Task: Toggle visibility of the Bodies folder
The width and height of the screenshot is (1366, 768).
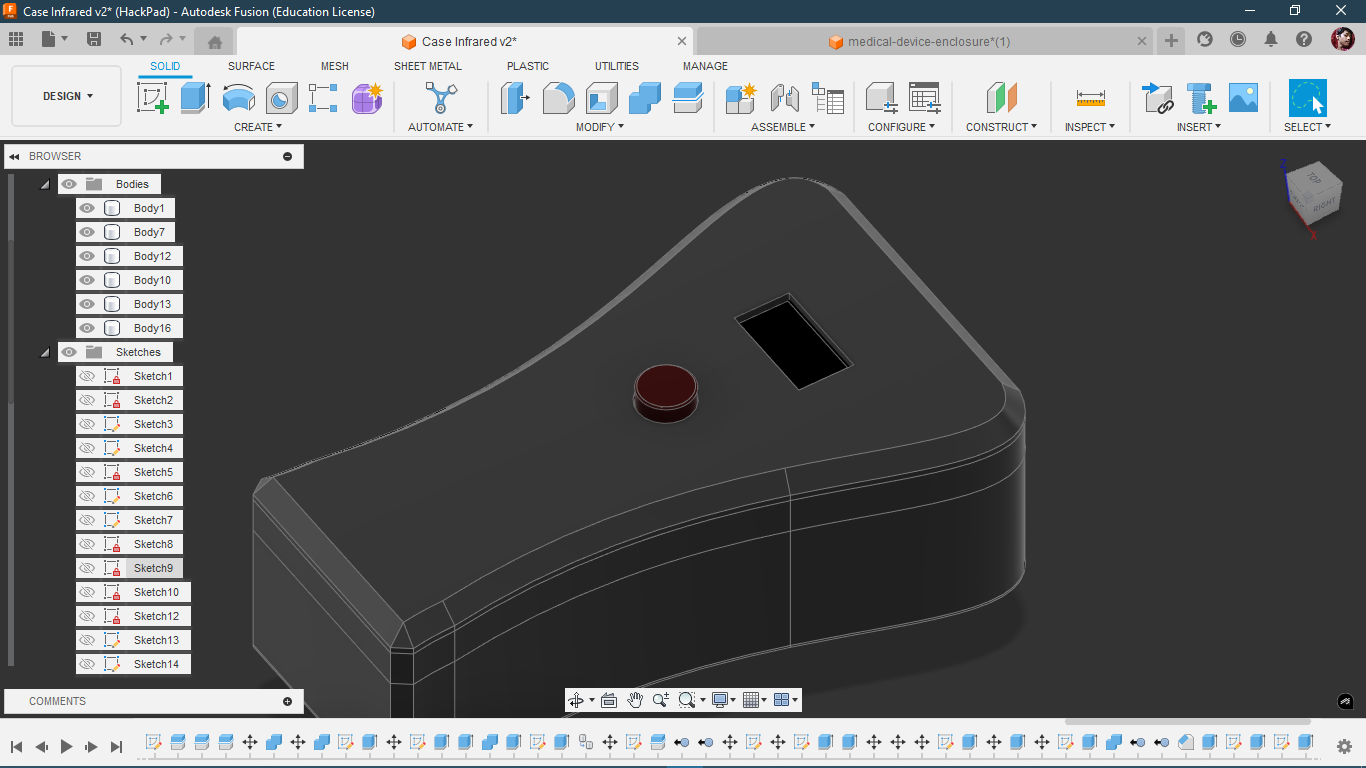Action: coord(69,184)
